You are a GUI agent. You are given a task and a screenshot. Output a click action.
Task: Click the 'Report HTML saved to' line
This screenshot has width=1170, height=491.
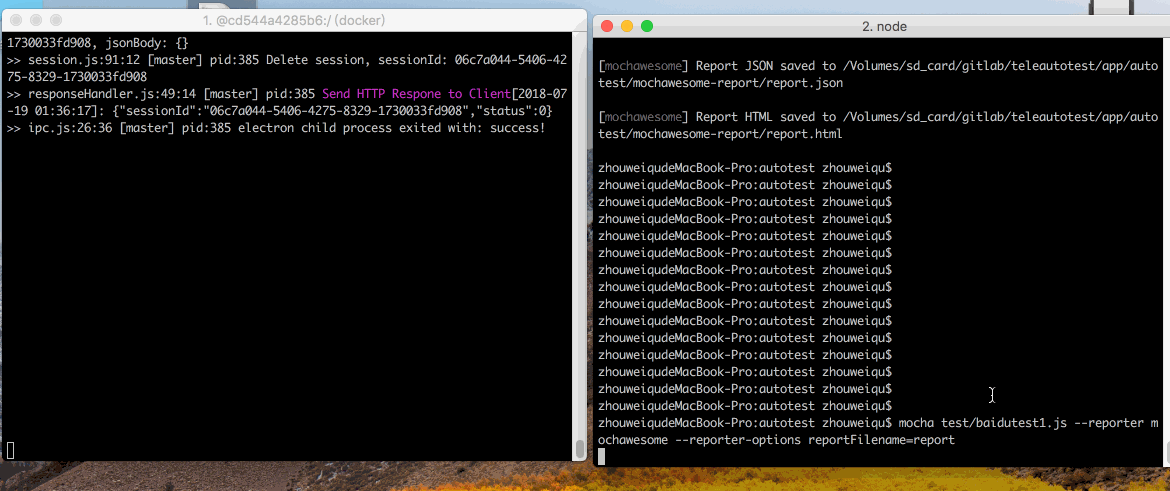pyautogui.click(x=878, y=126)
